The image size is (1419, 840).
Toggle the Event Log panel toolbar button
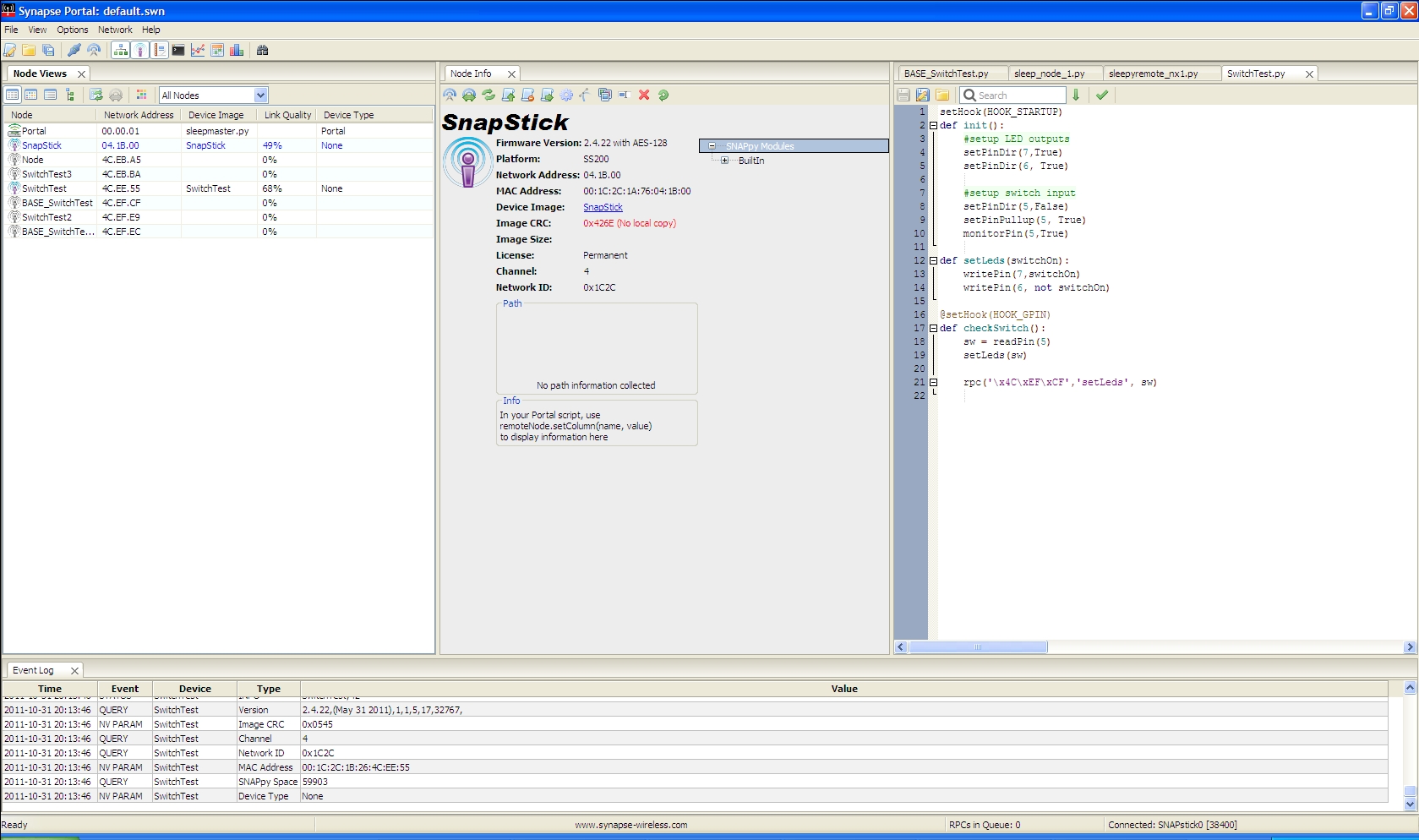point(160,51)
